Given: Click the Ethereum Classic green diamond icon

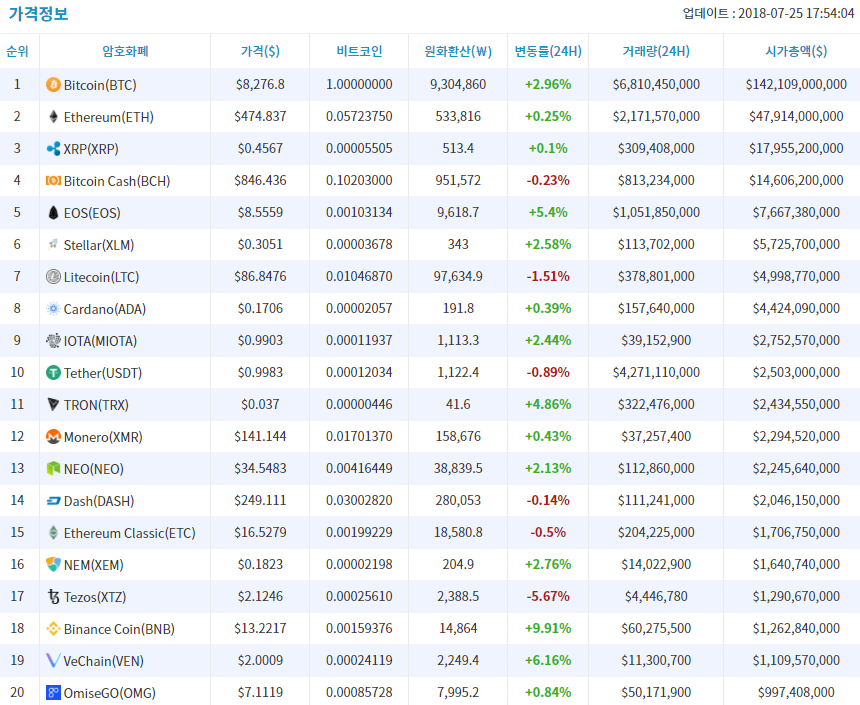Looking at the screenshot, I should 53,532.
